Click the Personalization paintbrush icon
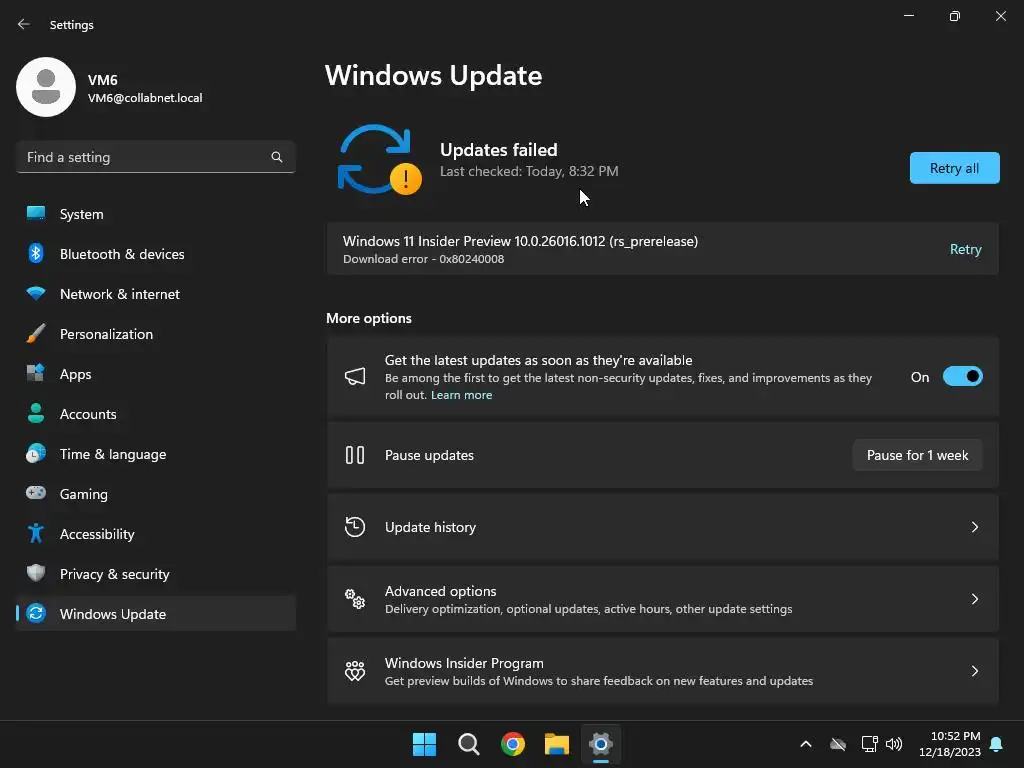Viewport: 1024px width, 768px height. 36,334
